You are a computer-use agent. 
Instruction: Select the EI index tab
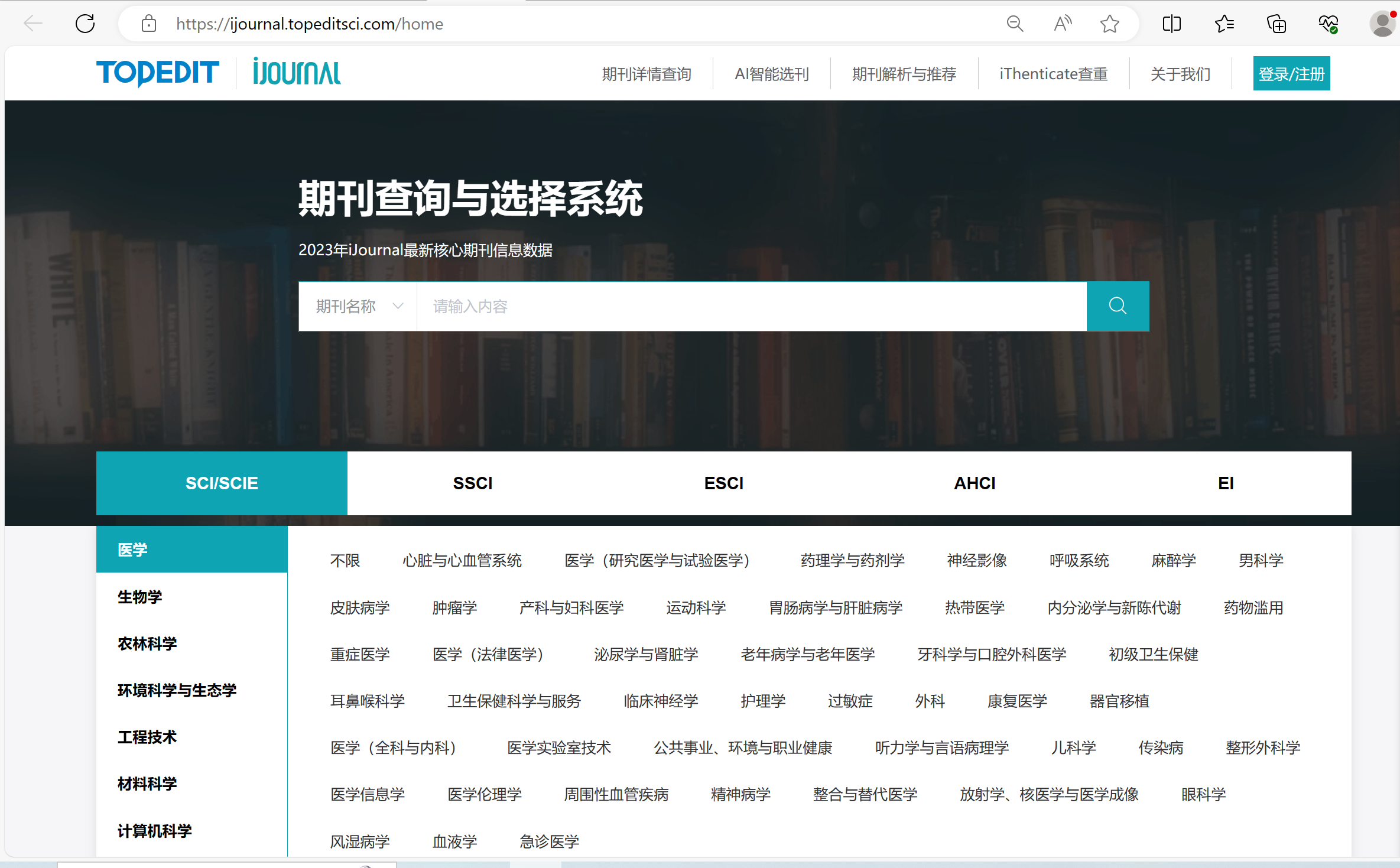point(1225,483)
